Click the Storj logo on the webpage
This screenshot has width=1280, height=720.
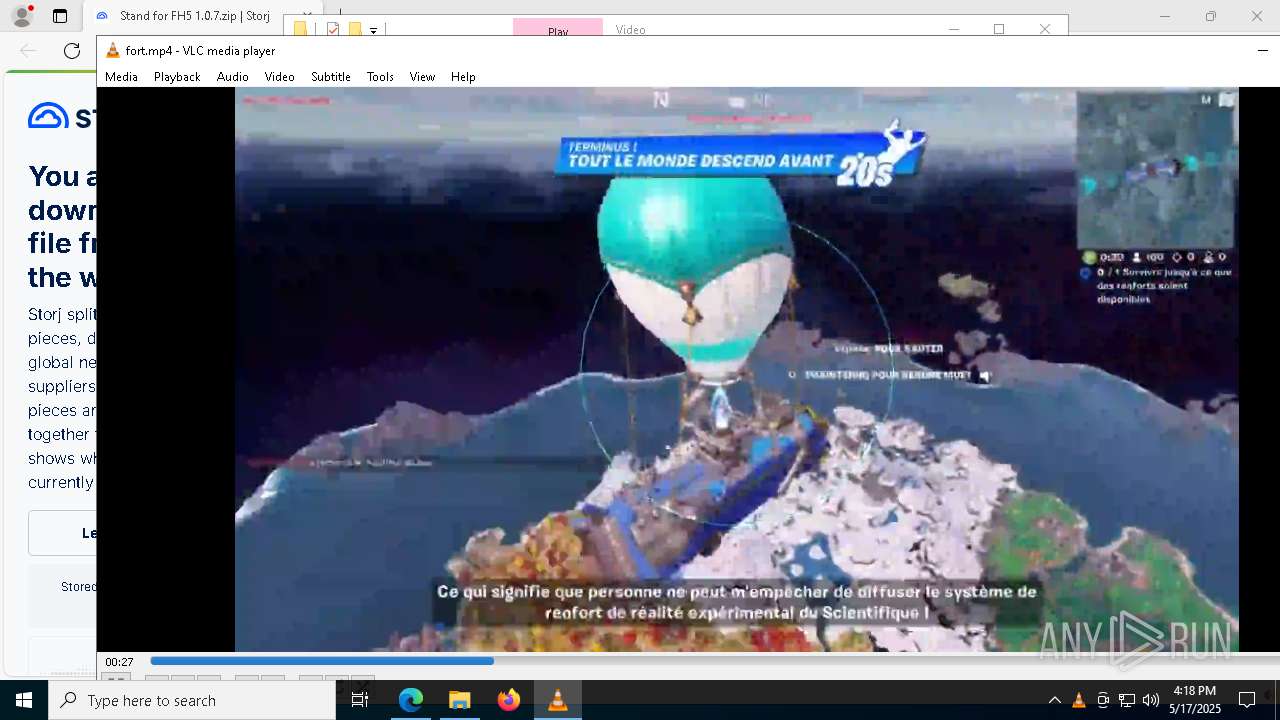pos(61,116)
